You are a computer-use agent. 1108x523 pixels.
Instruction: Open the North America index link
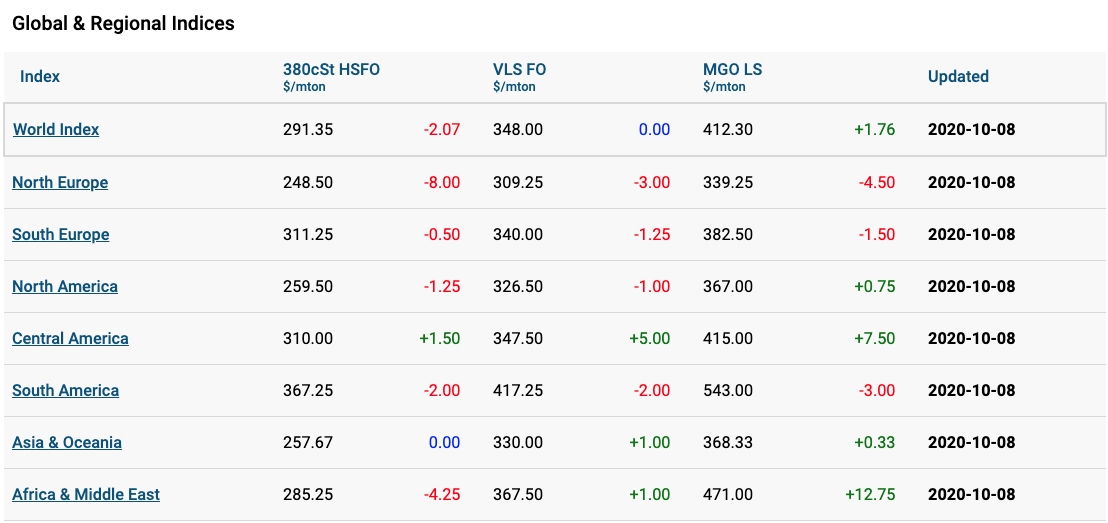click(65, 286)
